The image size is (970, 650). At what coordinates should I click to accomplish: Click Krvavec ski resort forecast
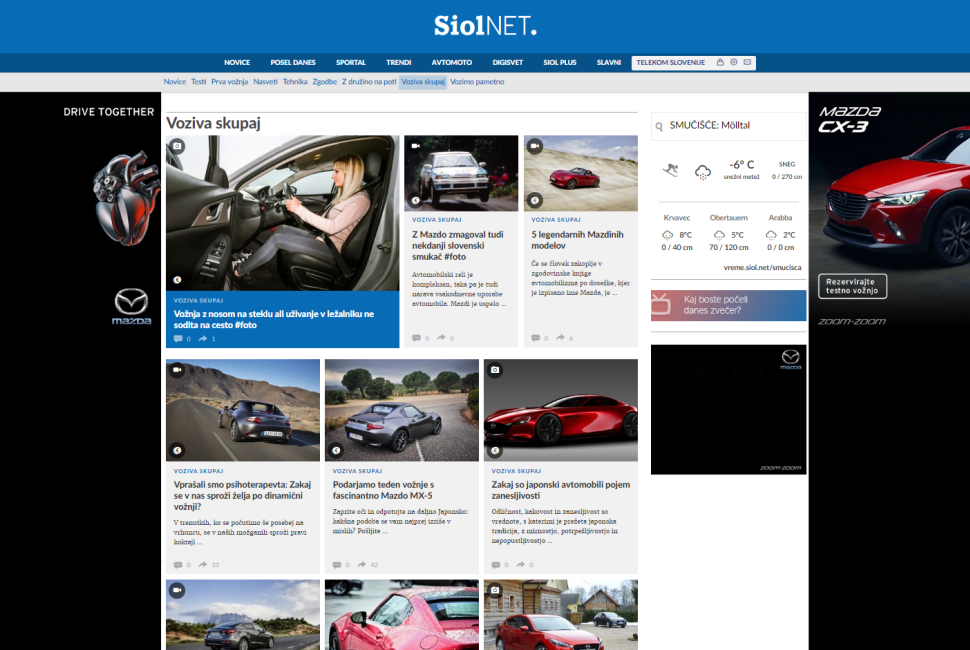(x=677, y=233)
